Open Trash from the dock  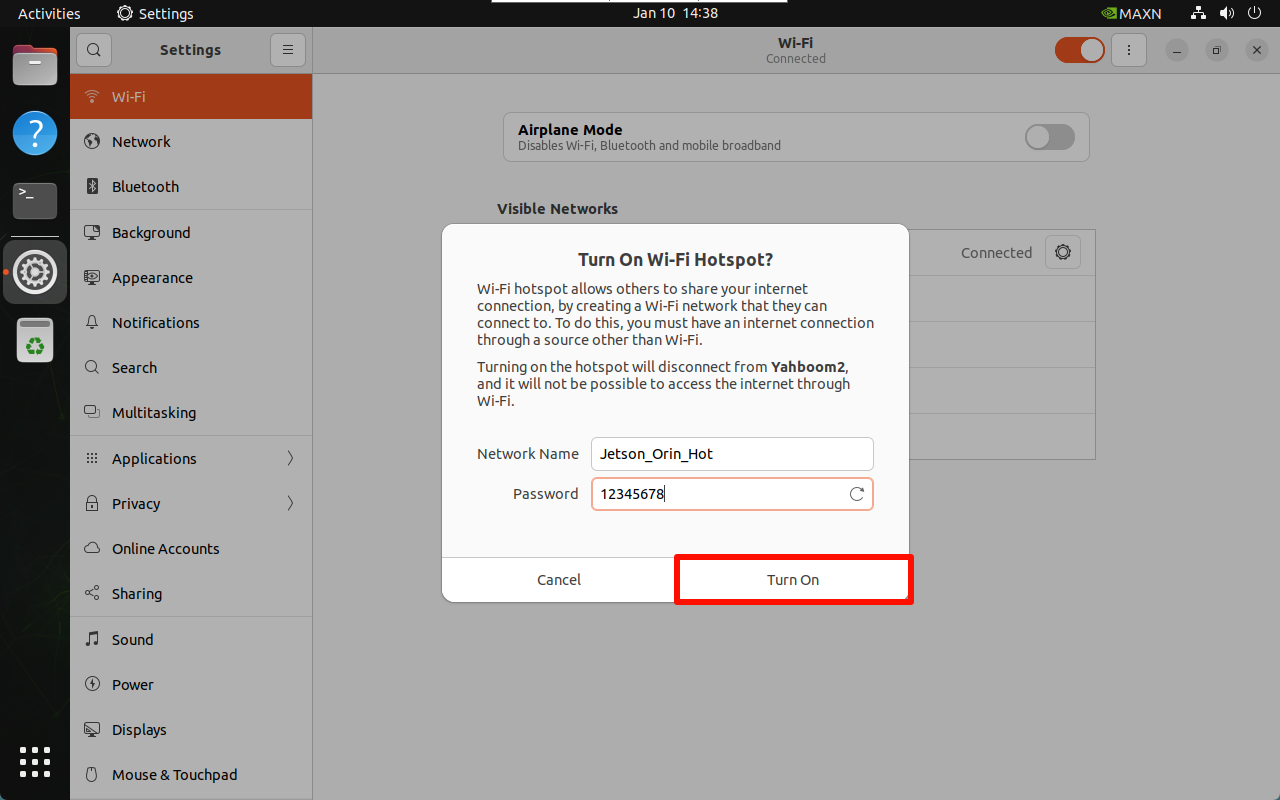(35, 340)
